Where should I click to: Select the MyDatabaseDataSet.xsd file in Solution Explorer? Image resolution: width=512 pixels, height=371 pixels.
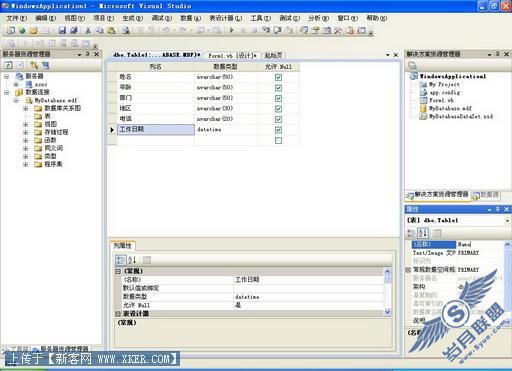tap(461, 116)
